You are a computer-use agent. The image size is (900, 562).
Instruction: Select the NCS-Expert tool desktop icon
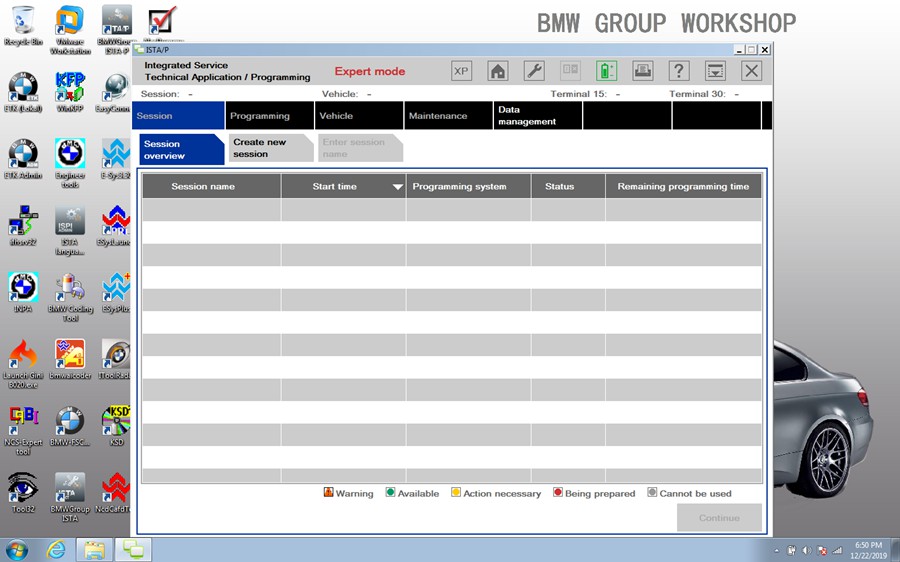point(23,430)
